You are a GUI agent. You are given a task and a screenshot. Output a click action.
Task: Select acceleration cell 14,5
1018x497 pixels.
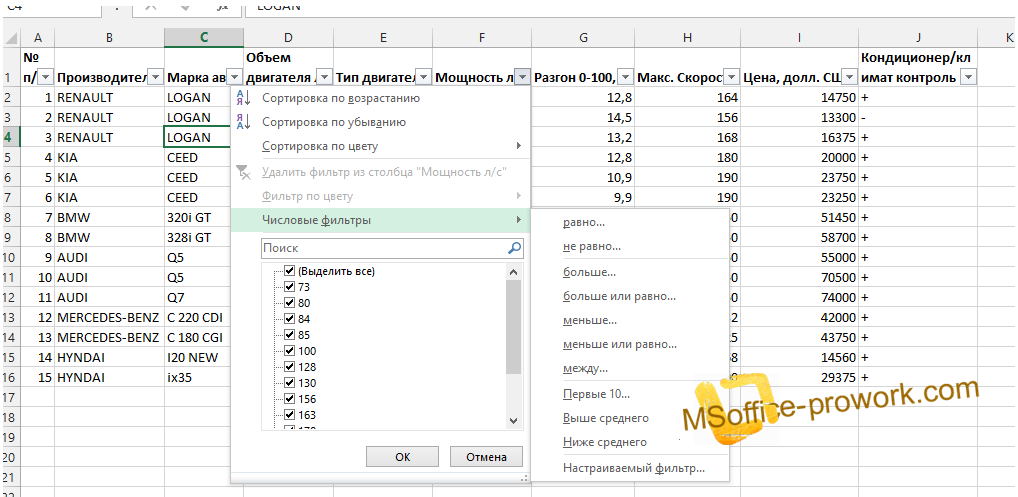pos(583,117)
